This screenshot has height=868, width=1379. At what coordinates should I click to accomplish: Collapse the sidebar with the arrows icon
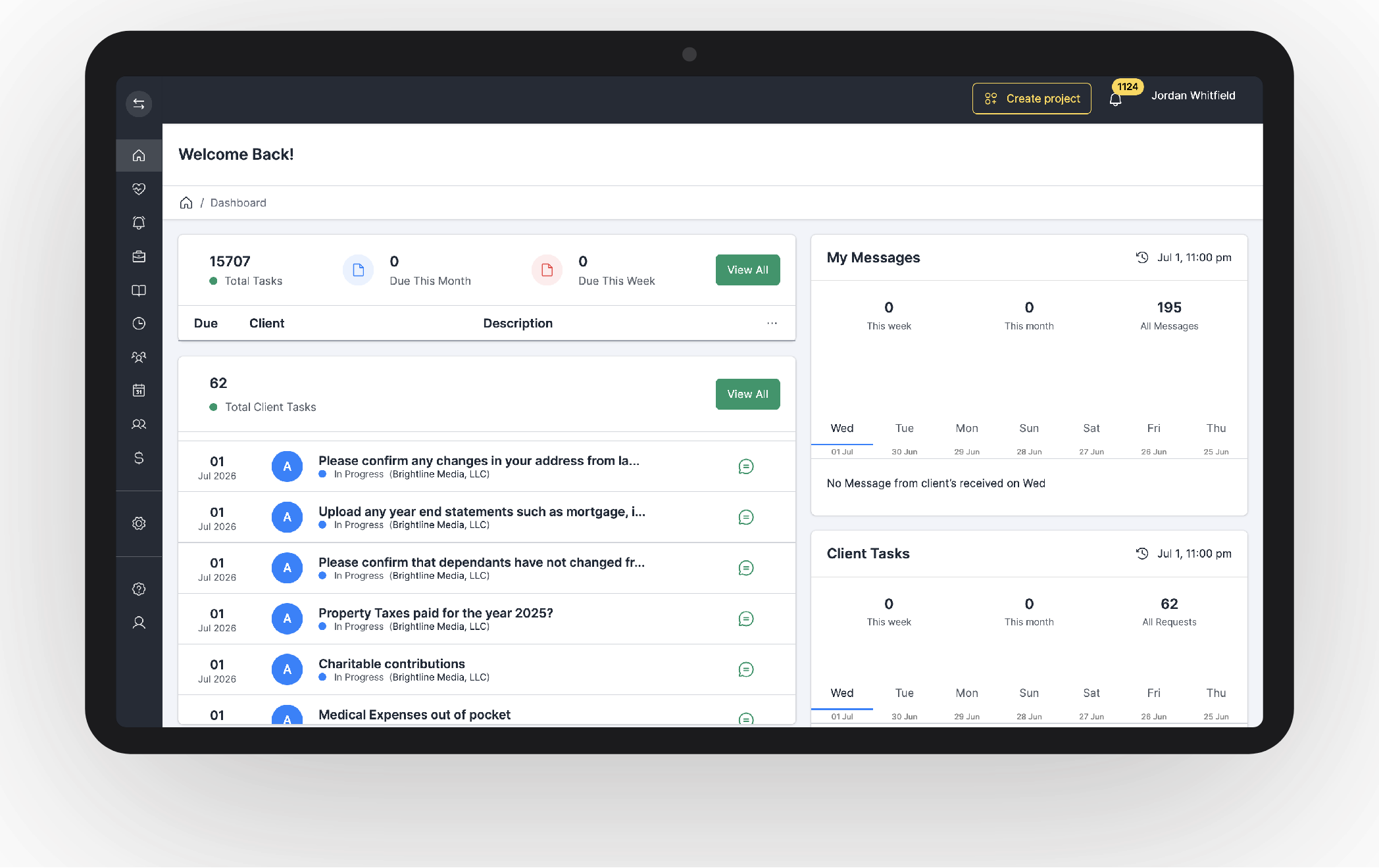coord(139,104)
